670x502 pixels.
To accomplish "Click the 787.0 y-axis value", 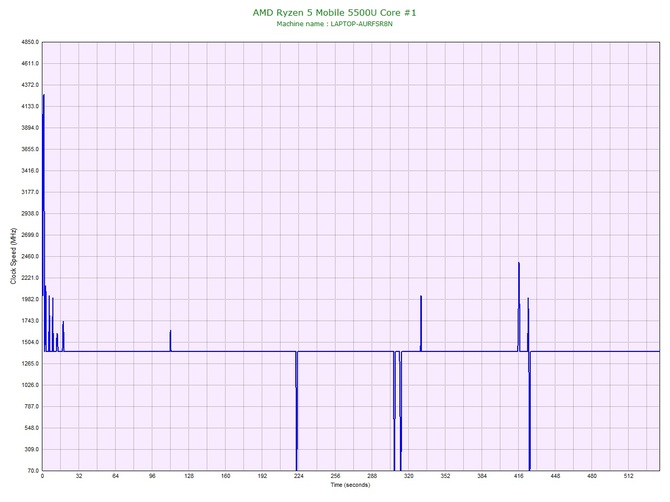I will [32, 406].
